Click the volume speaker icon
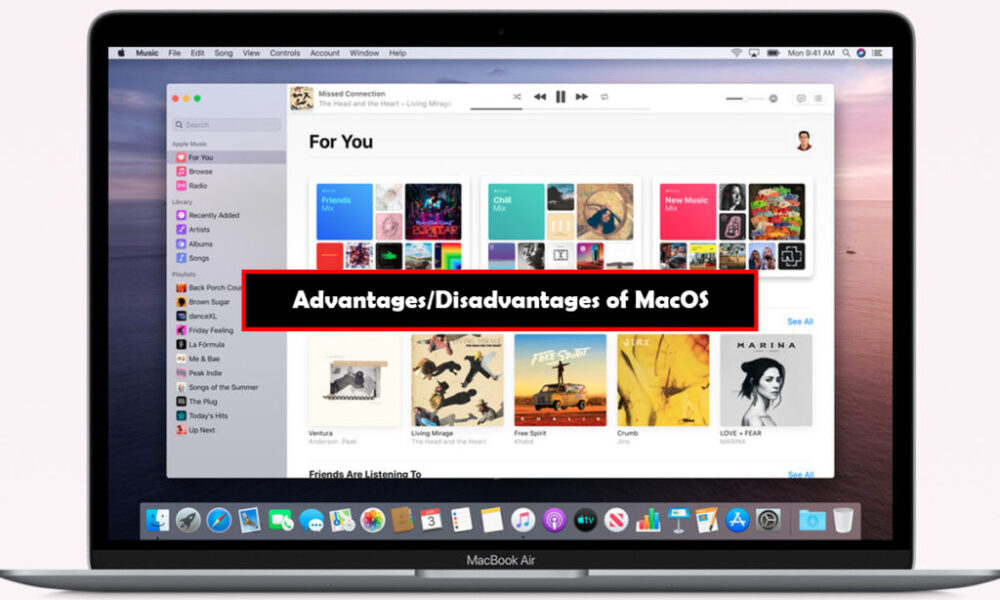 (775, 97)
